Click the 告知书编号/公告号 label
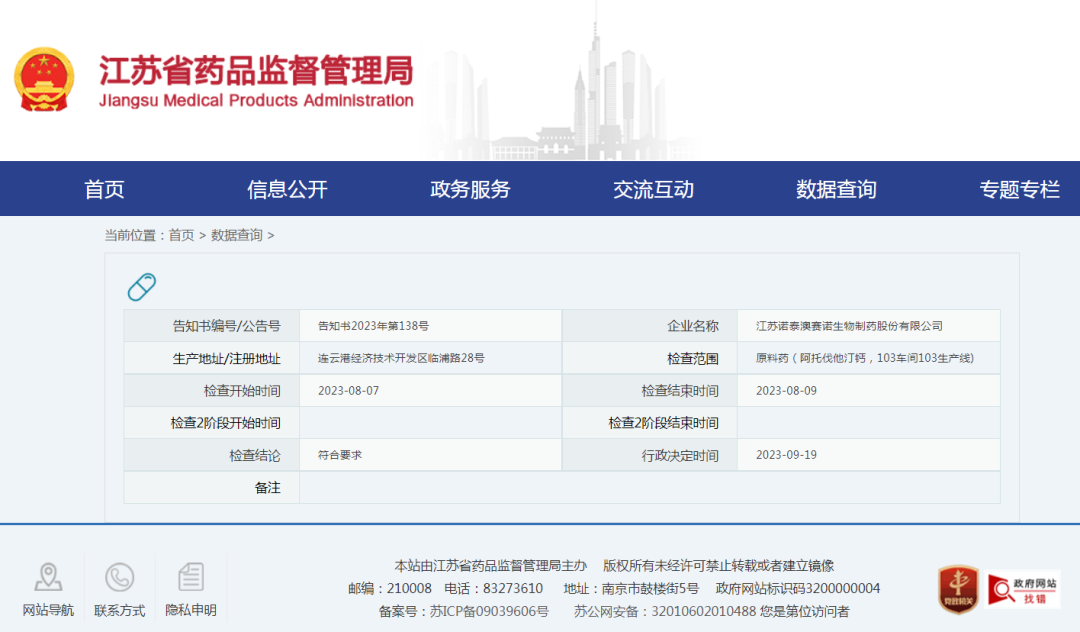Screen dimensions: 1080x632 [x=227, y=326]
